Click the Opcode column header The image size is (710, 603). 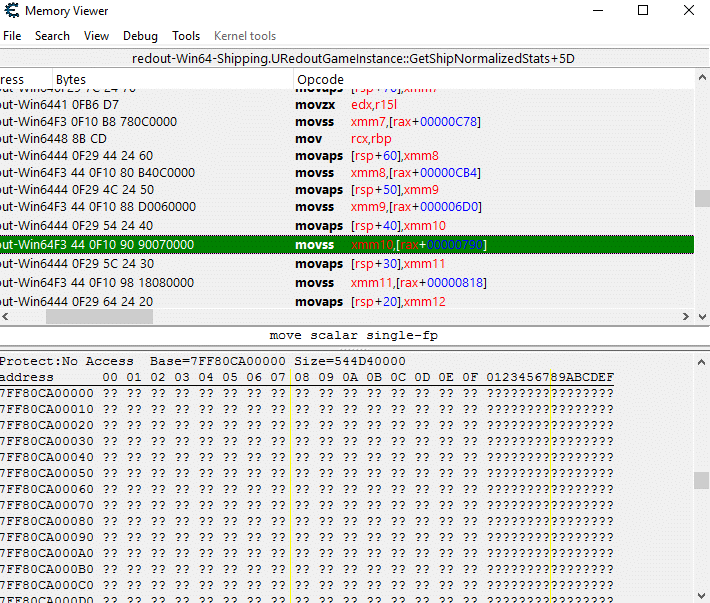[320, 79]
